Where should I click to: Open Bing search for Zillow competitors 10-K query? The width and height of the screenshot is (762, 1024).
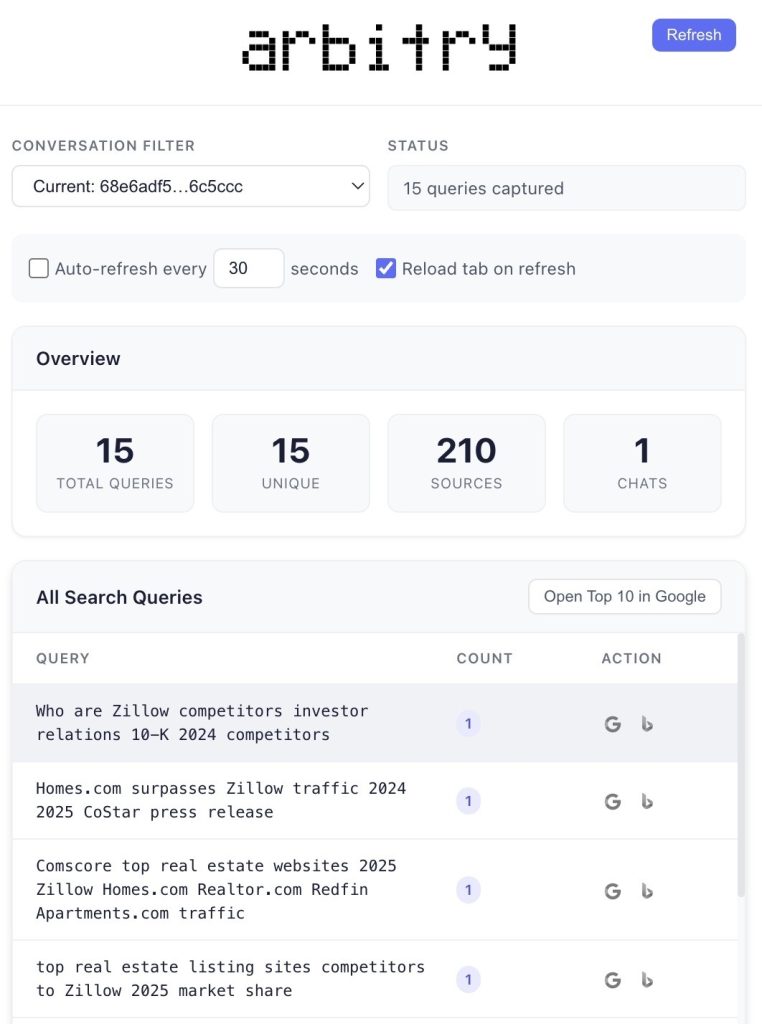point(647,724)
